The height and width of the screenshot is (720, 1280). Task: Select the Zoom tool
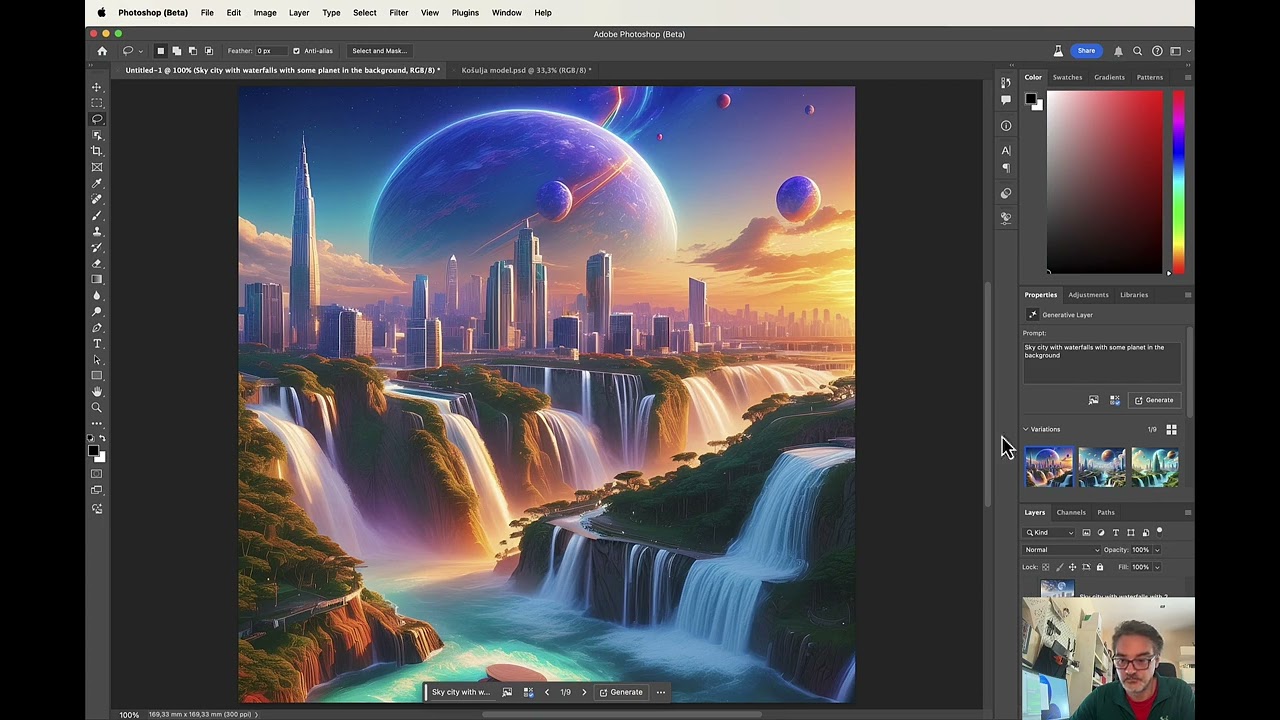coord(97,407)
